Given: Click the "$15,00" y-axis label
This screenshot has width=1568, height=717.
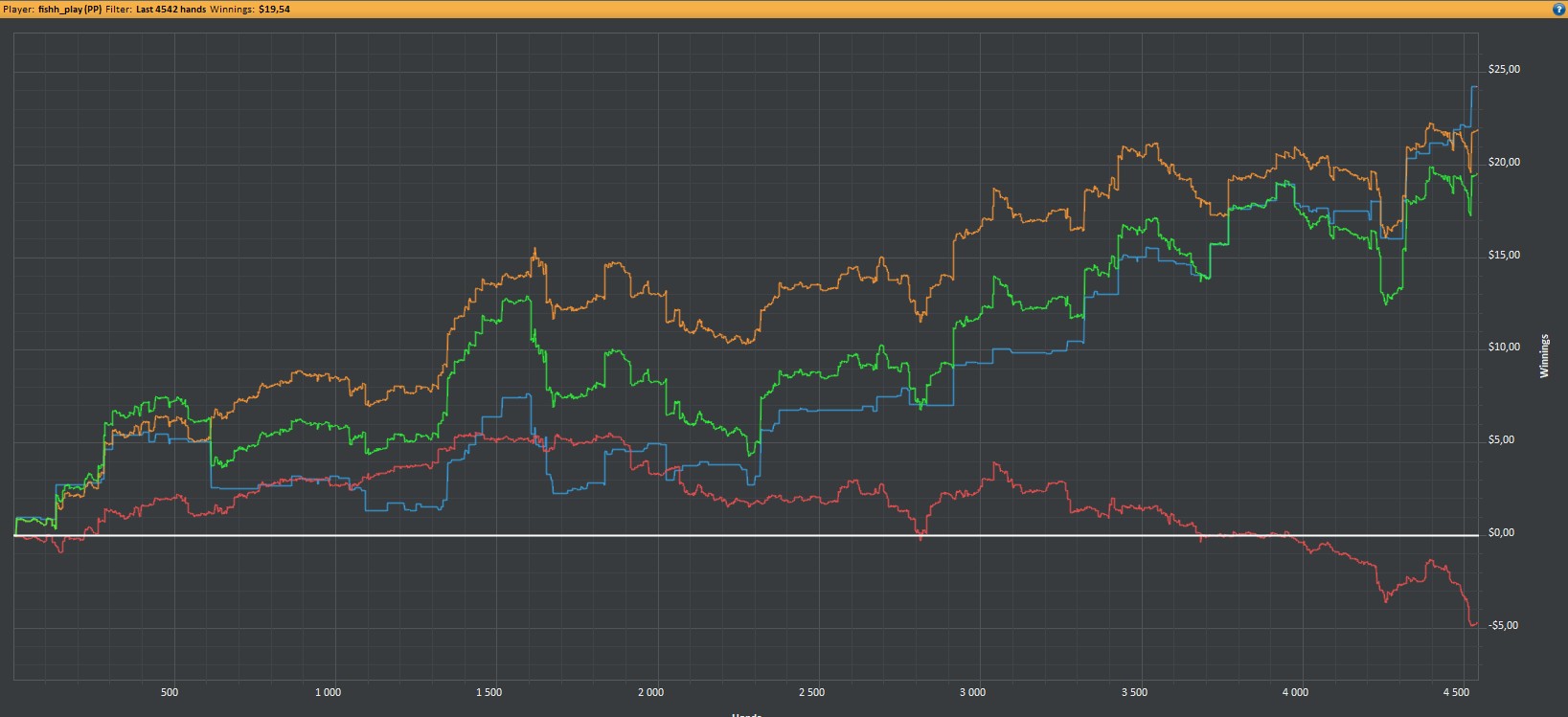Looking at the screenshot, I should point(1504,256).
